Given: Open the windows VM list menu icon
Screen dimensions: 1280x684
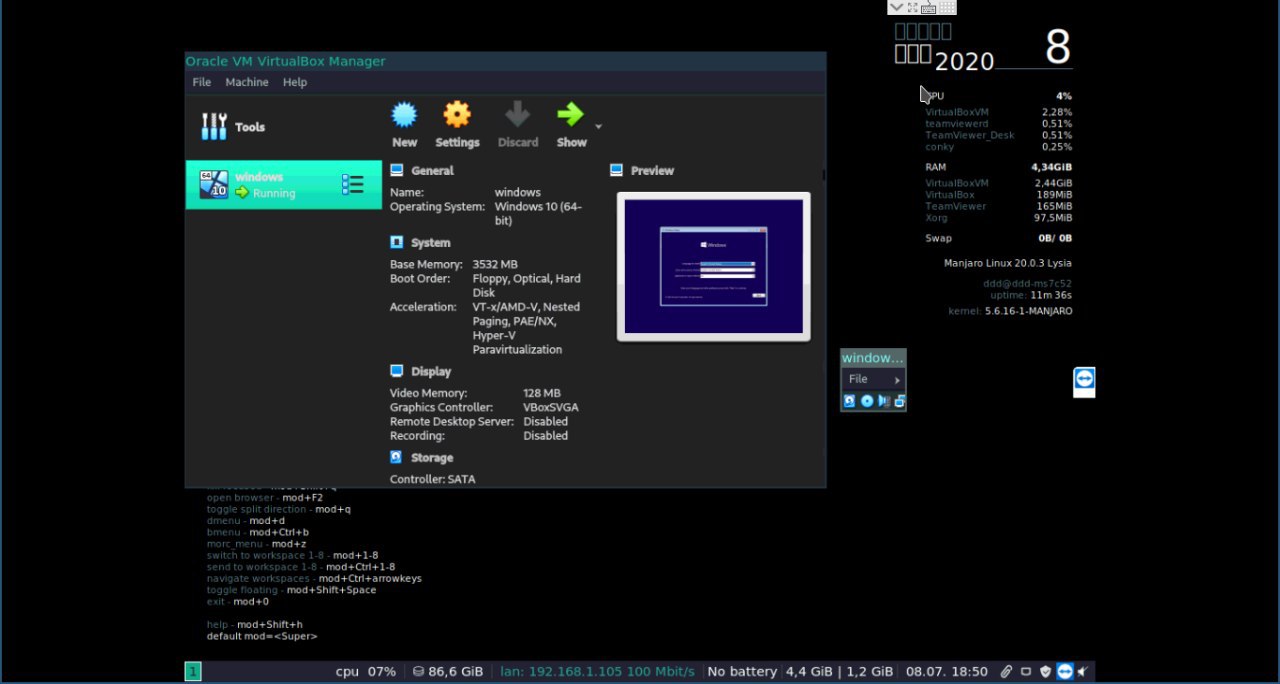Looking at the screenshot, I should [352, 184].
